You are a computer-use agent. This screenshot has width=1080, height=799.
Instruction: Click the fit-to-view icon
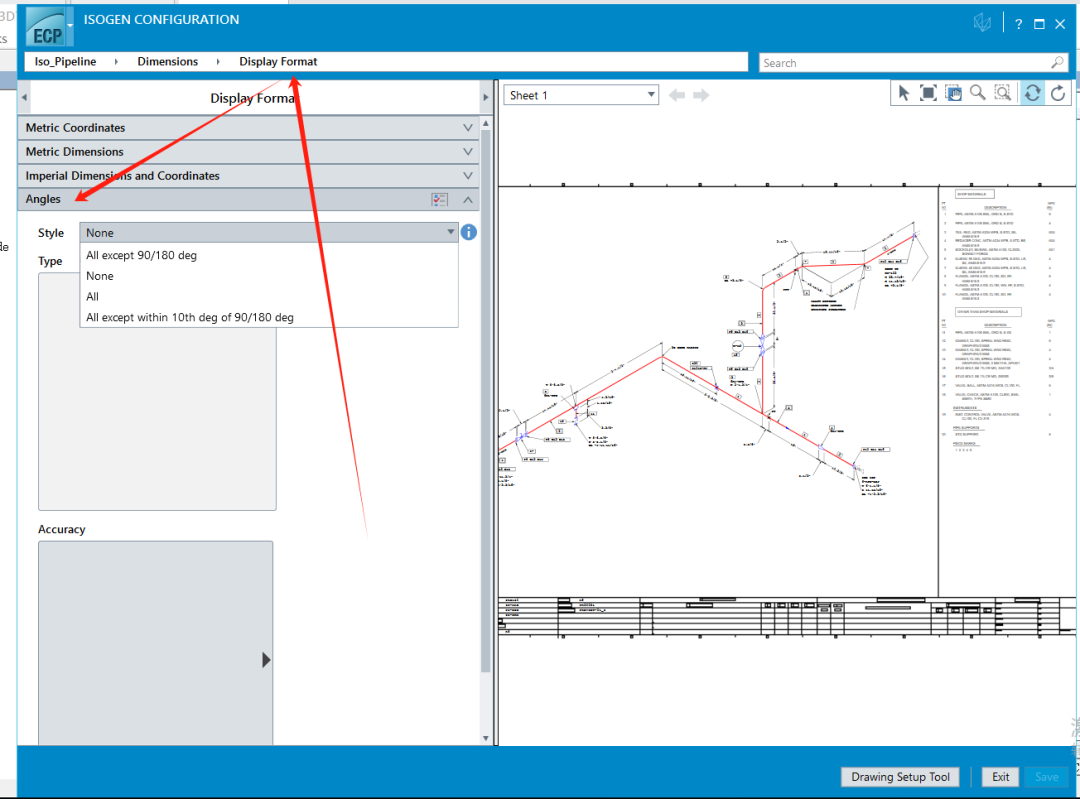928,93
